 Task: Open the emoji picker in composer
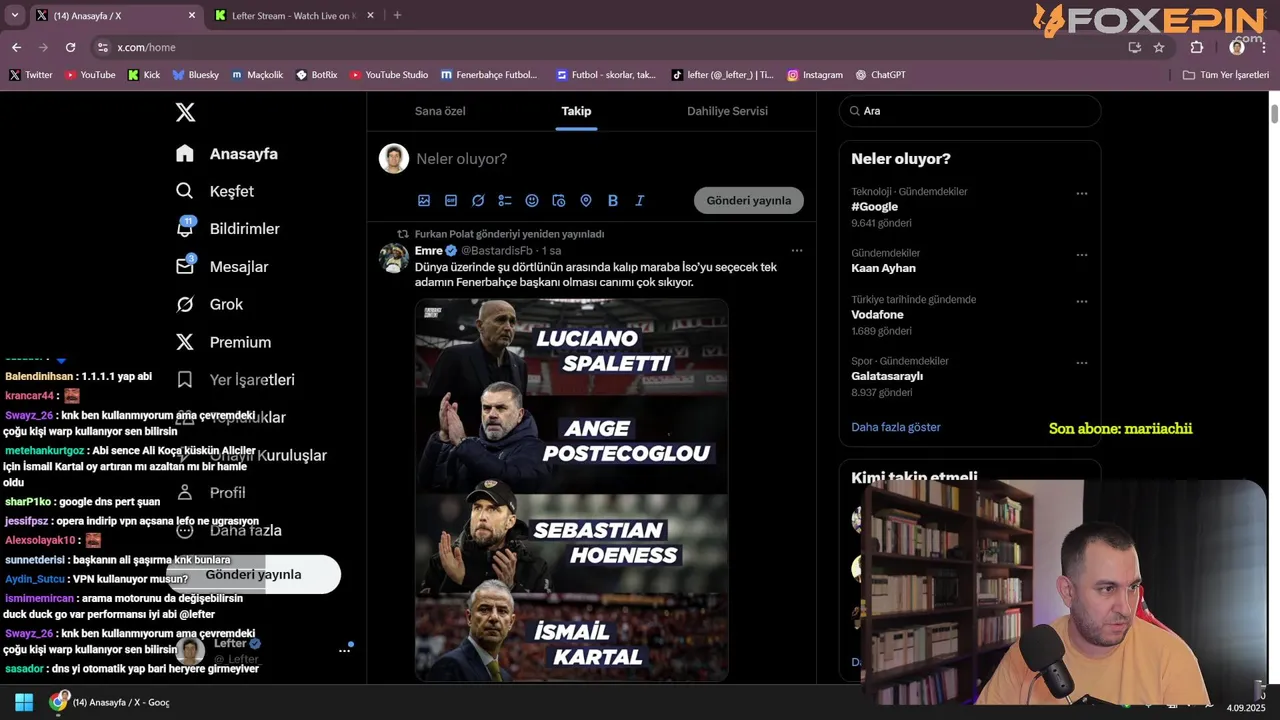coord(532,201)
